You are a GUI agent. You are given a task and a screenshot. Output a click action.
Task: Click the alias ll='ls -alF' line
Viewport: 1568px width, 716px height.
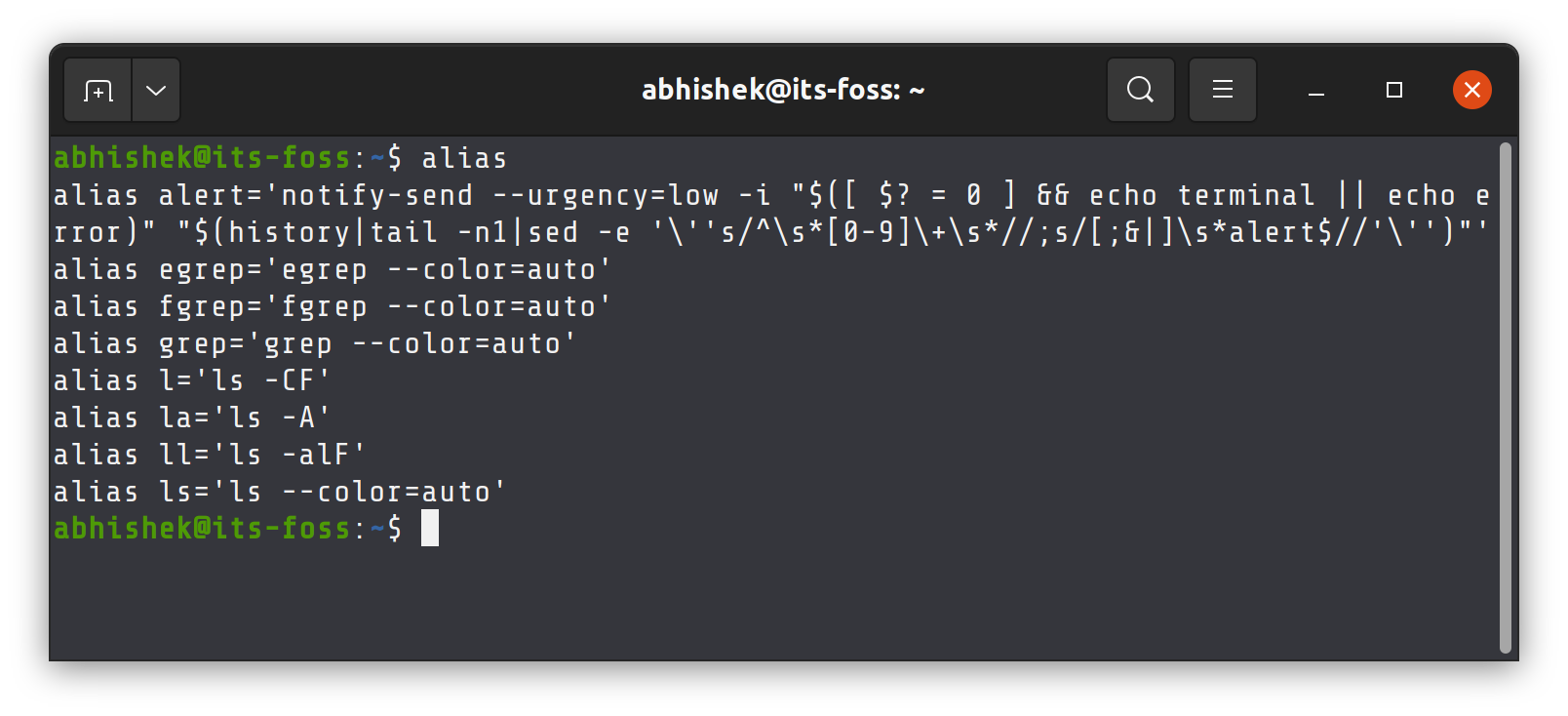tap(209, 456)
